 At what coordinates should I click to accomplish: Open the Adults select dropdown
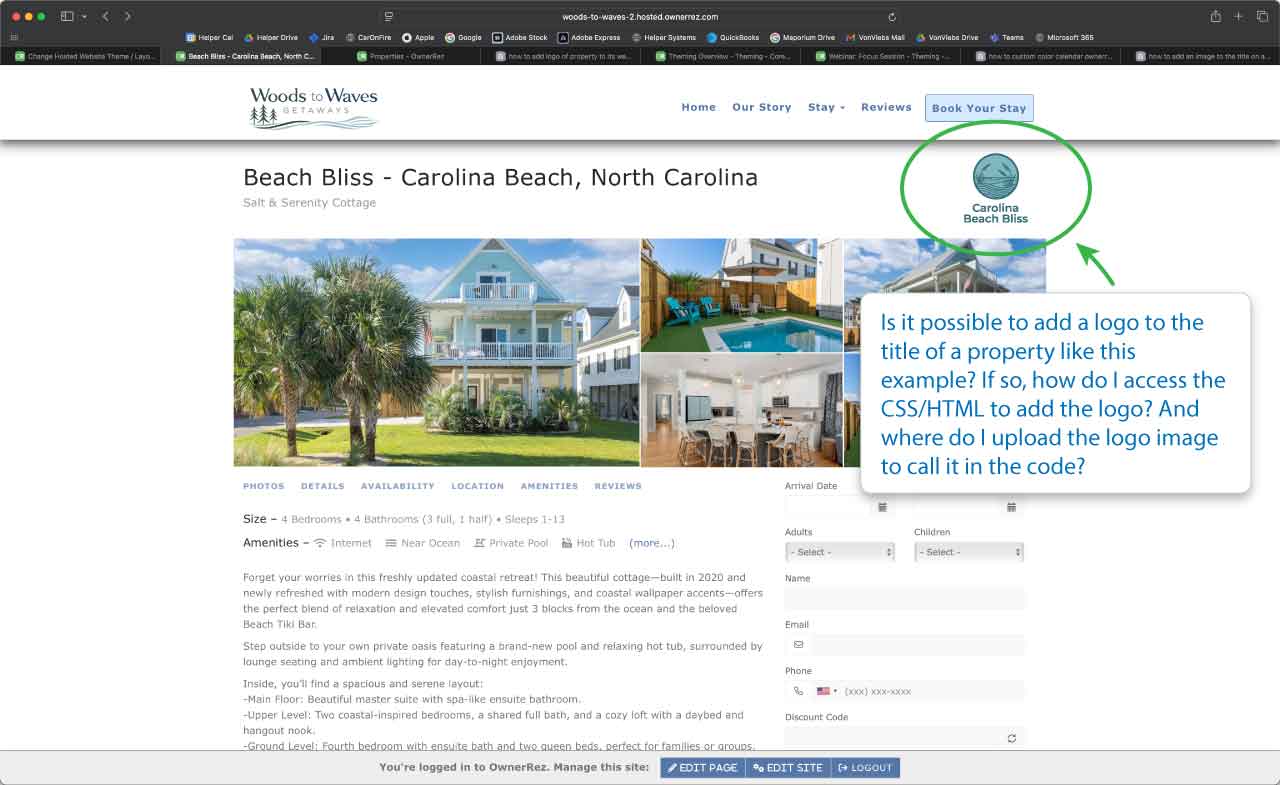pyautogui.click(x=840, y=552)
